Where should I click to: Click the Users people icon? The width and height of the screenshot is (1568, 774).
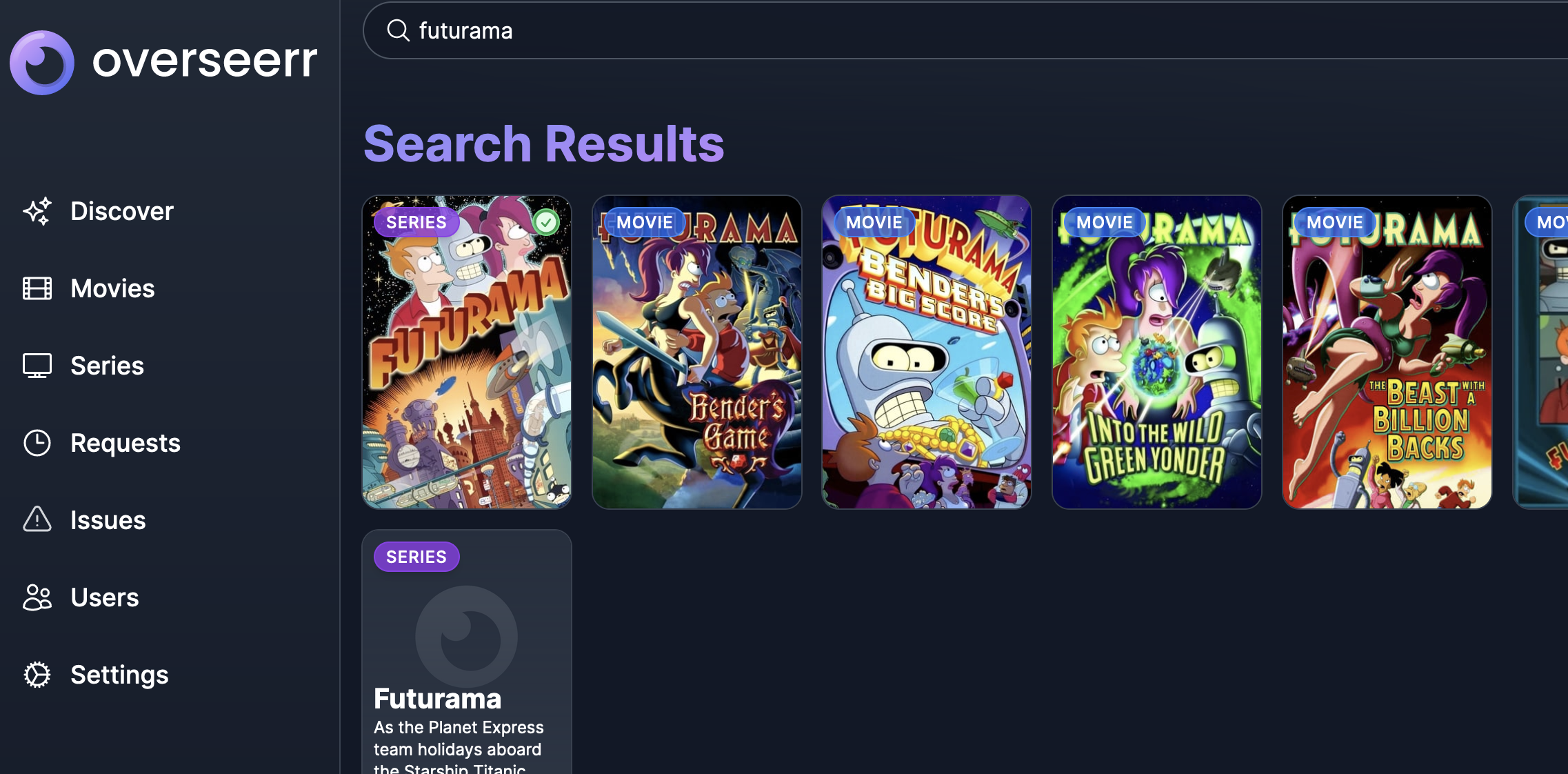[37, 597]
